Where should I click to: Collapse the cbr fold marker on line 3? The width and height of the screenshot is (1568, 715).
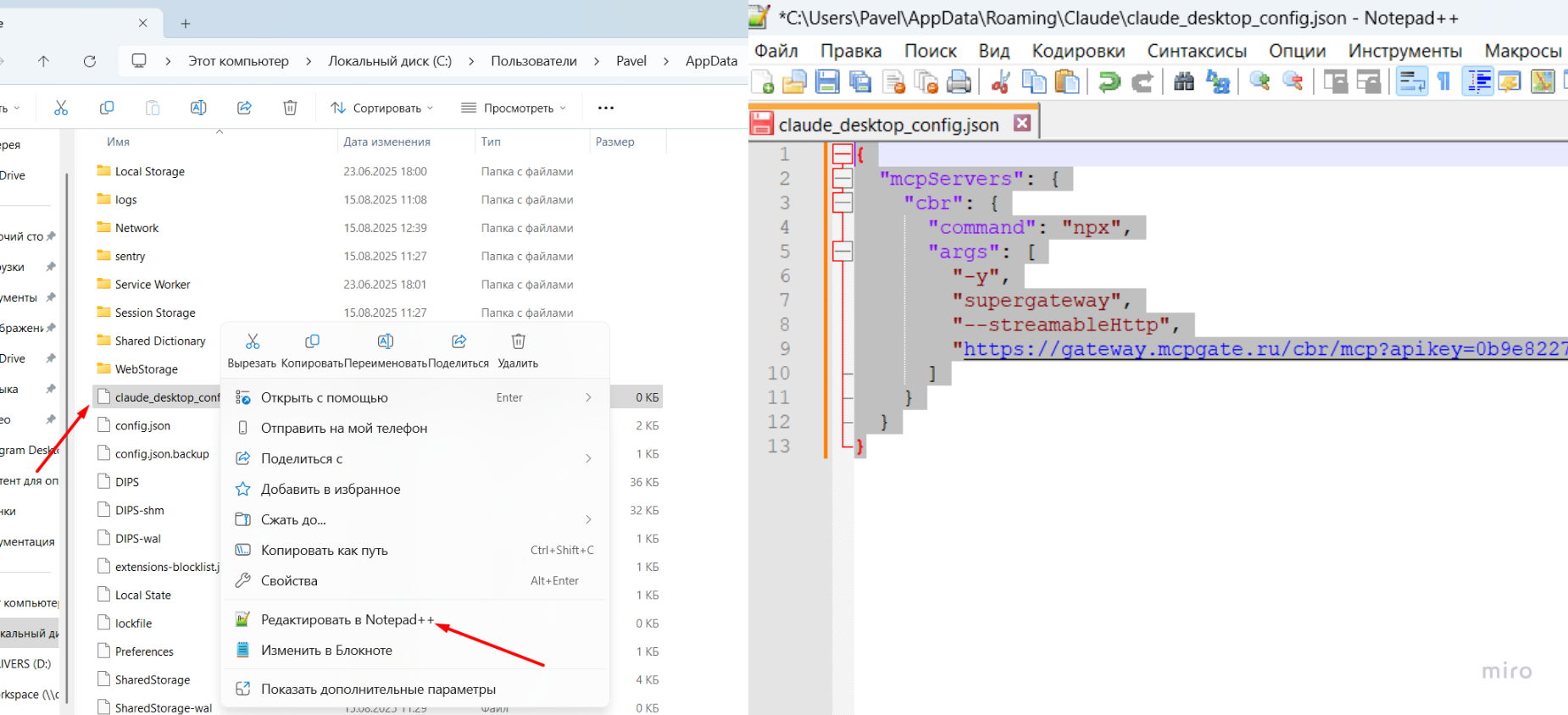[842, 203]
